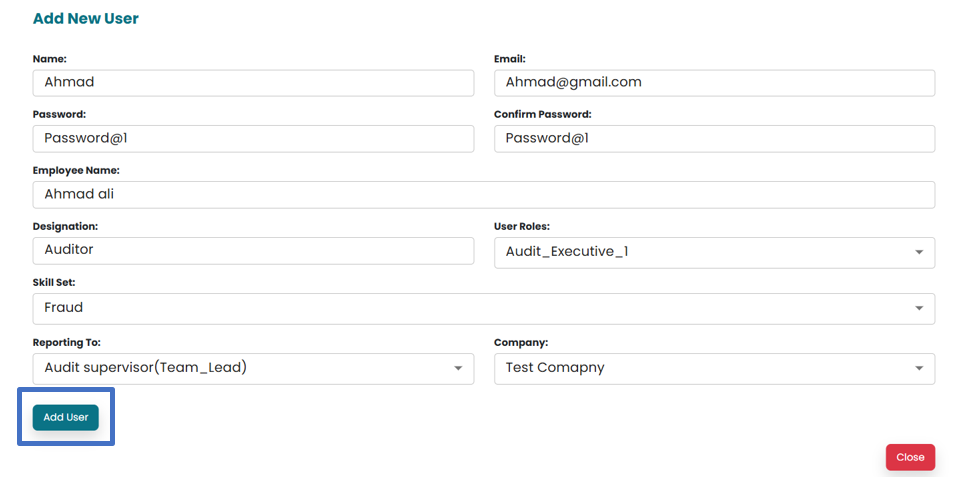Click the 'Reporting To:' label text

coord(66,343)
